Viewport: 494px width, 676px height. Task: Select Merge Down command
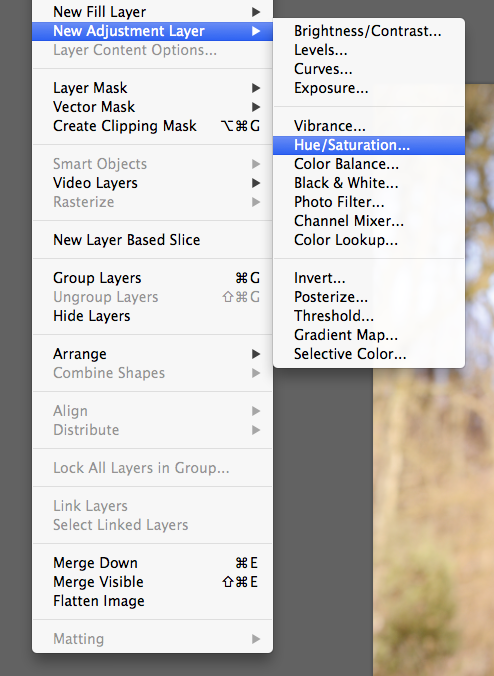click(x=152, y=563)
